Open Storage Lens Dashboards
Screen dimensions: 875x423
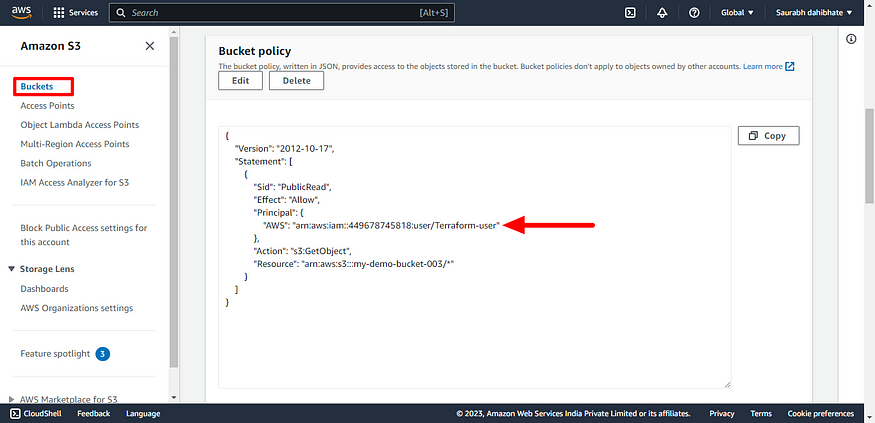44,289
